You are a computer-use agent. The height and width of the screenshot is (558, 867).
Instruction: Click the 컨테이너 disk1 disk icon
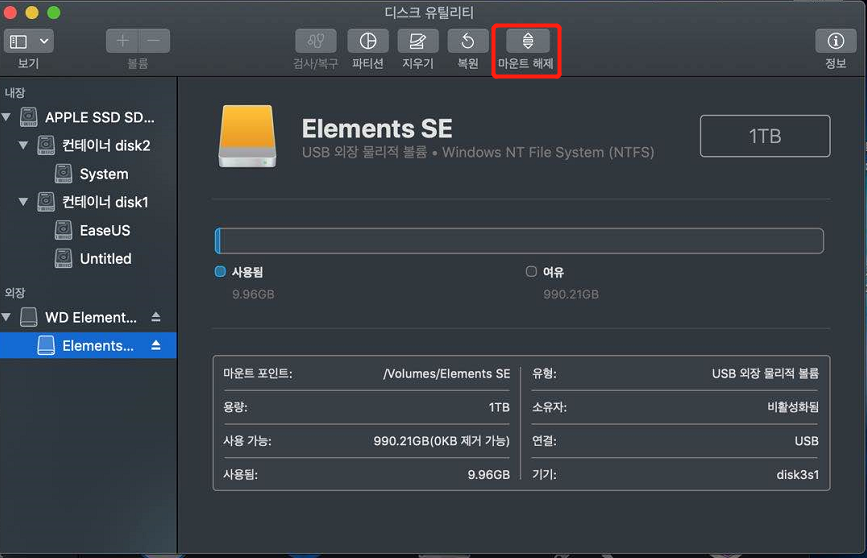coord(46,202)
